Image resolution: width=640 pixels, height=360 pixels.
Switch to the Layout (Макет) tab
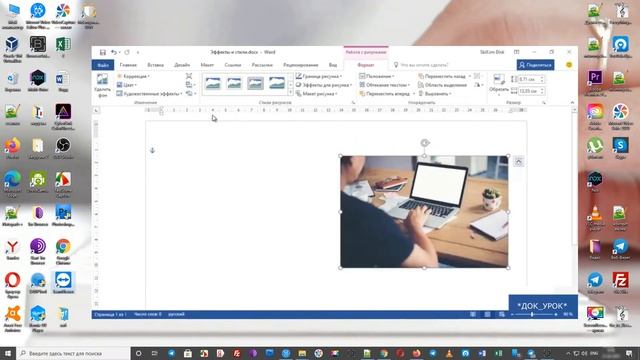207,65
